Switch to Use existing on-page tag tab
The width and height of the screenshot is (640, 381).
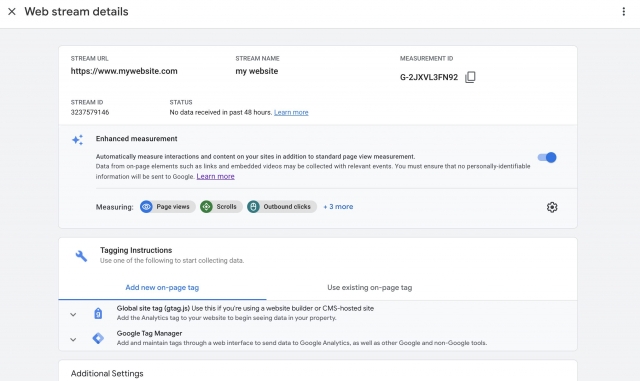[369, 287]
